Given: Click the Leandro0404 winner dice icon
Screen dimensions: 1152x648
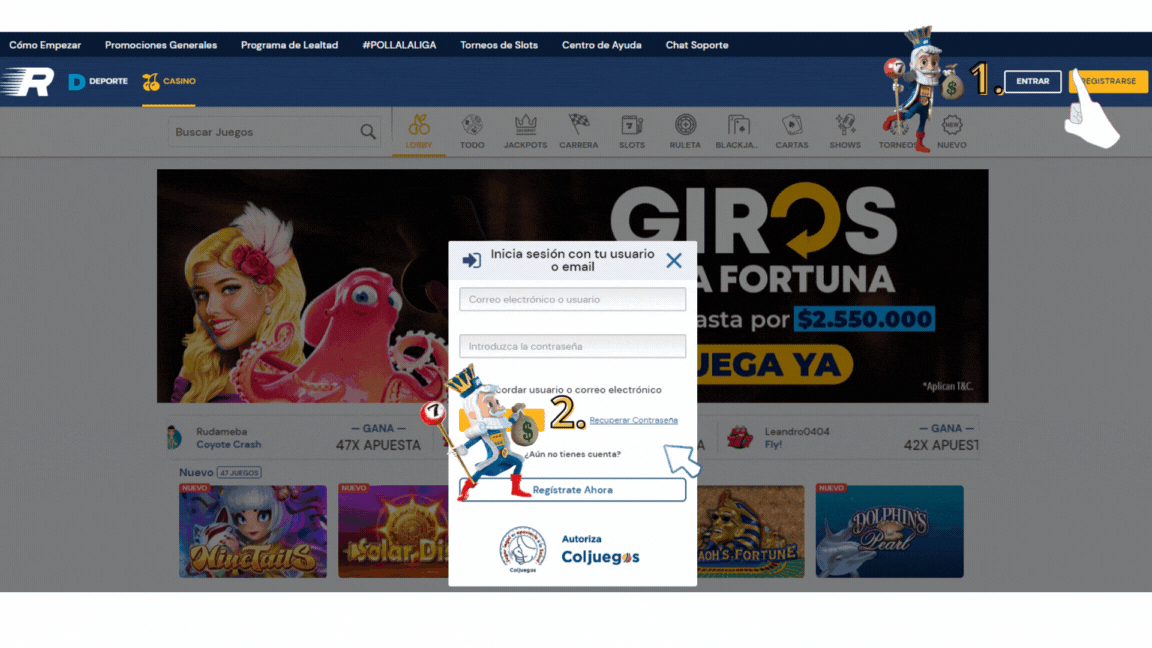Looking at the screenshot, I should [x=740, y=438].
